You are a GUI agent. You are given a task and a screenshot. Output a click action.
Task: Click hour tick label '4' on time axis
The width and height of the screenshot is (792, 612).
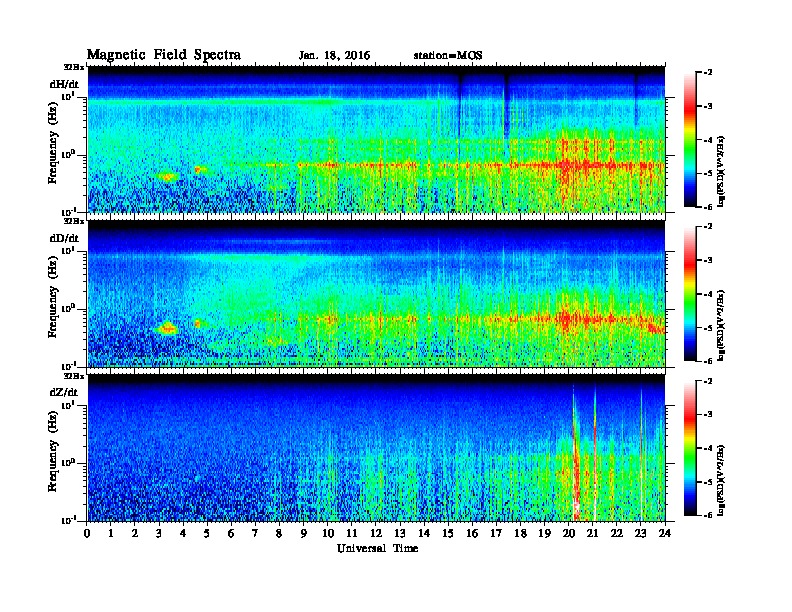click(183, 533)
